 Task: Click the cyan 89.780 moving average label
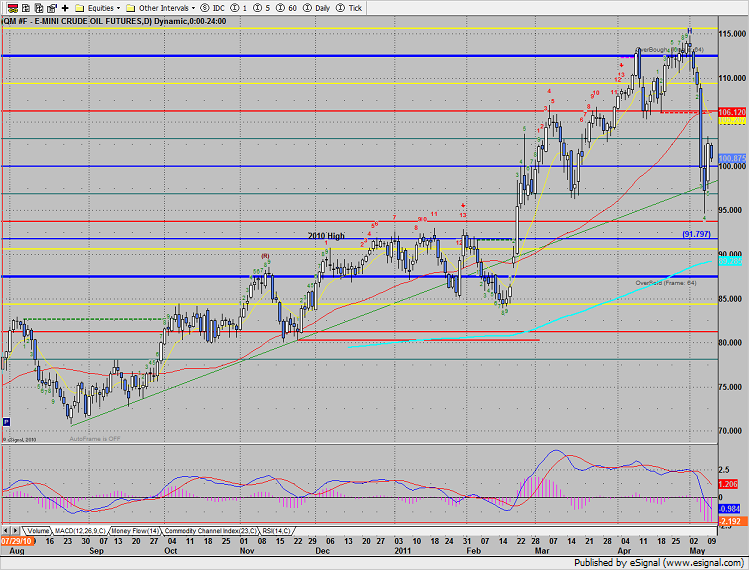[x=730, y=261]
